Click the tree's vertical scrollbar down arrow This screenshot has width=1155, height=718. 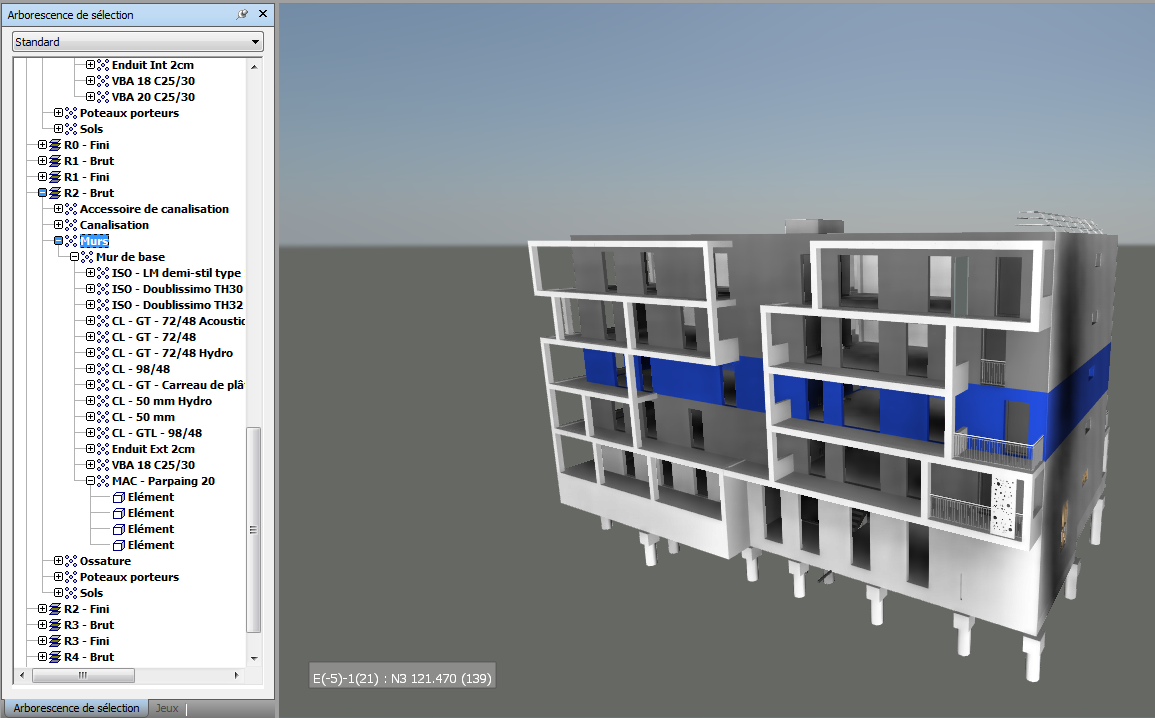(x=254, y=658)
